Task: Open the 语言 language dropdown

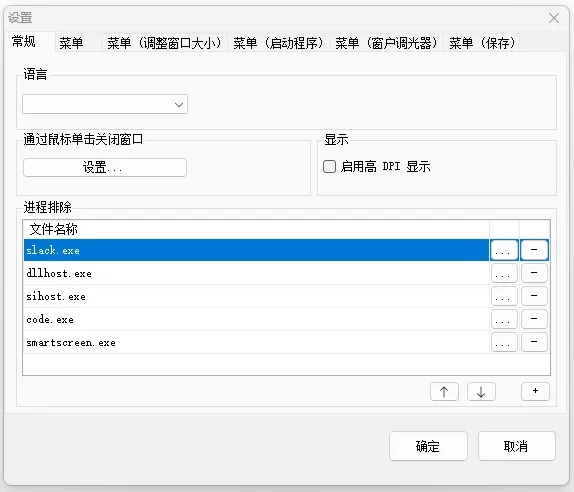Action: coord(105,104)
